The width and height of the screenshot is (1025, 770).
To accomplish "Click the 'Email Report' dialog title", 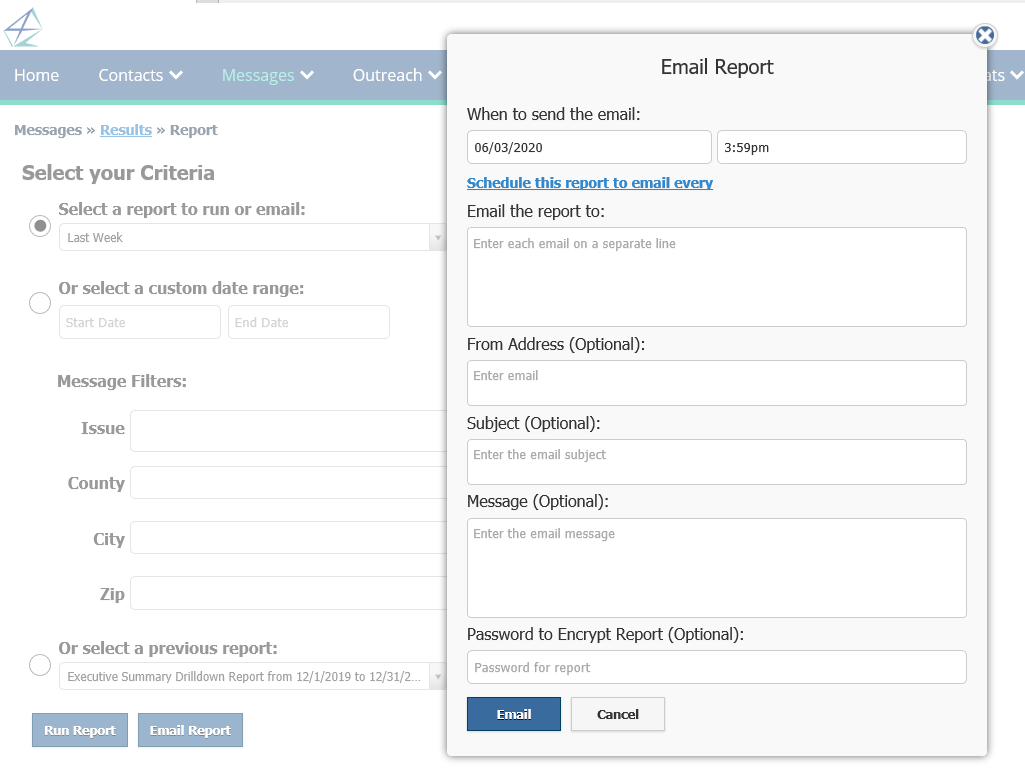I will click(716, 67).
